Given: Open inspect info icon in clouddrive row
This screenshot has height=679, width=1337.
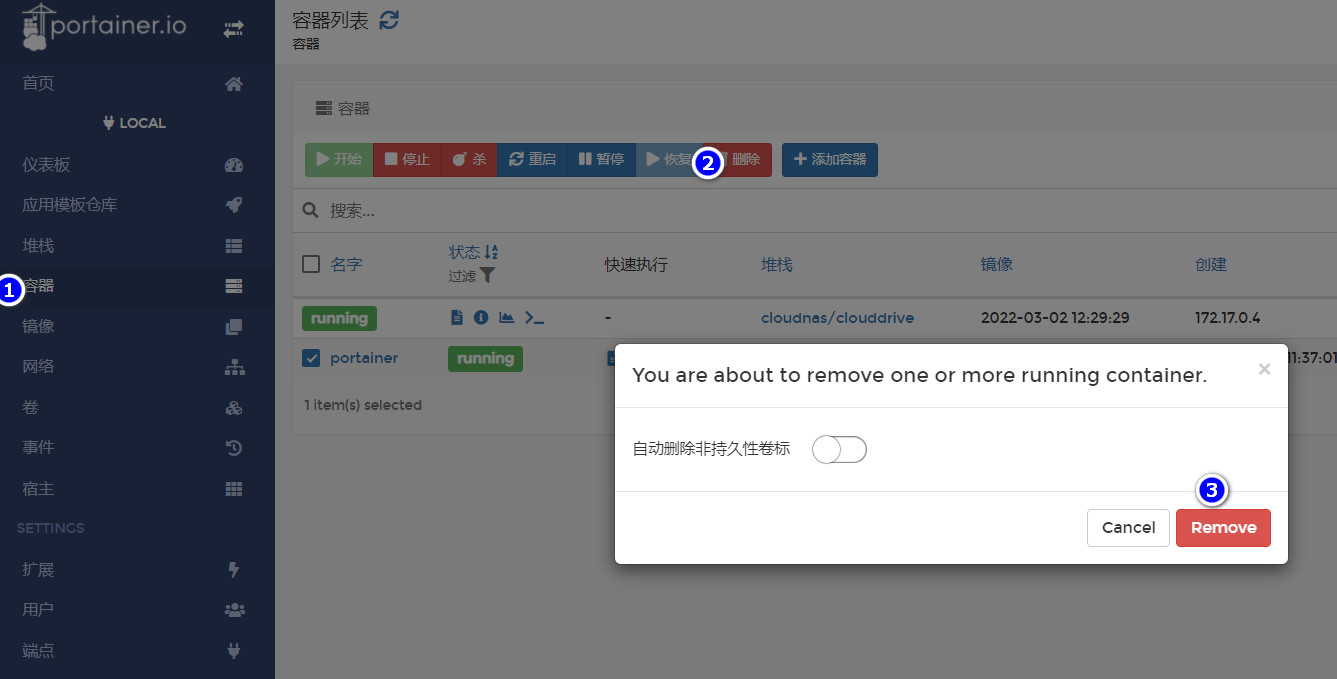Looking at the screenshot, I should (x=481, y=318).
